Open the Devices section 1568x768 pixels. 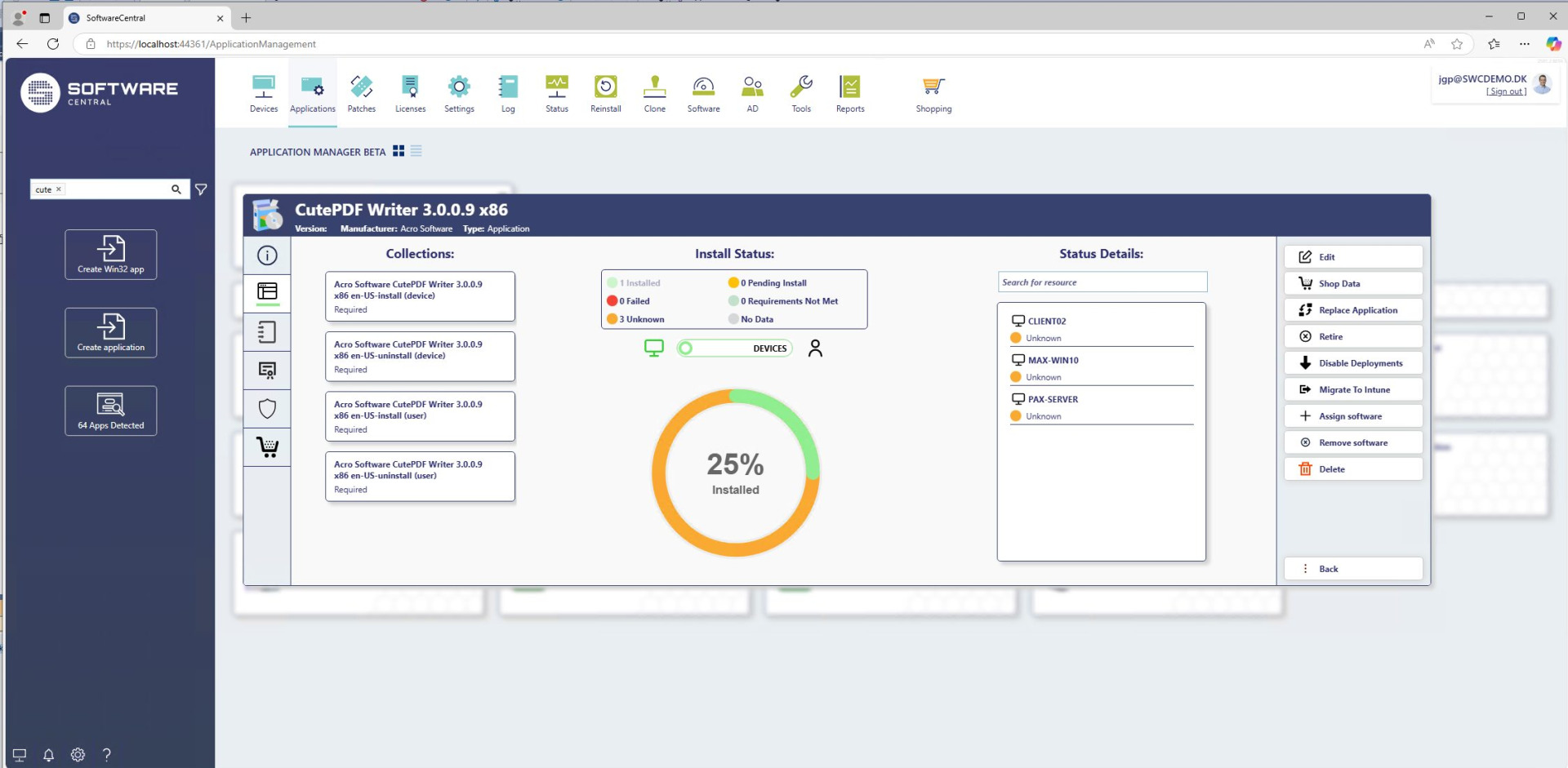pos(263,93)
